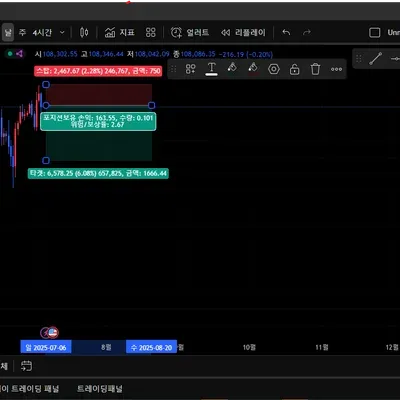The width and height of the screenshot is (400, 400).
Task: Click the 포지션보유 손익 position info label
Action: (98, 121)
